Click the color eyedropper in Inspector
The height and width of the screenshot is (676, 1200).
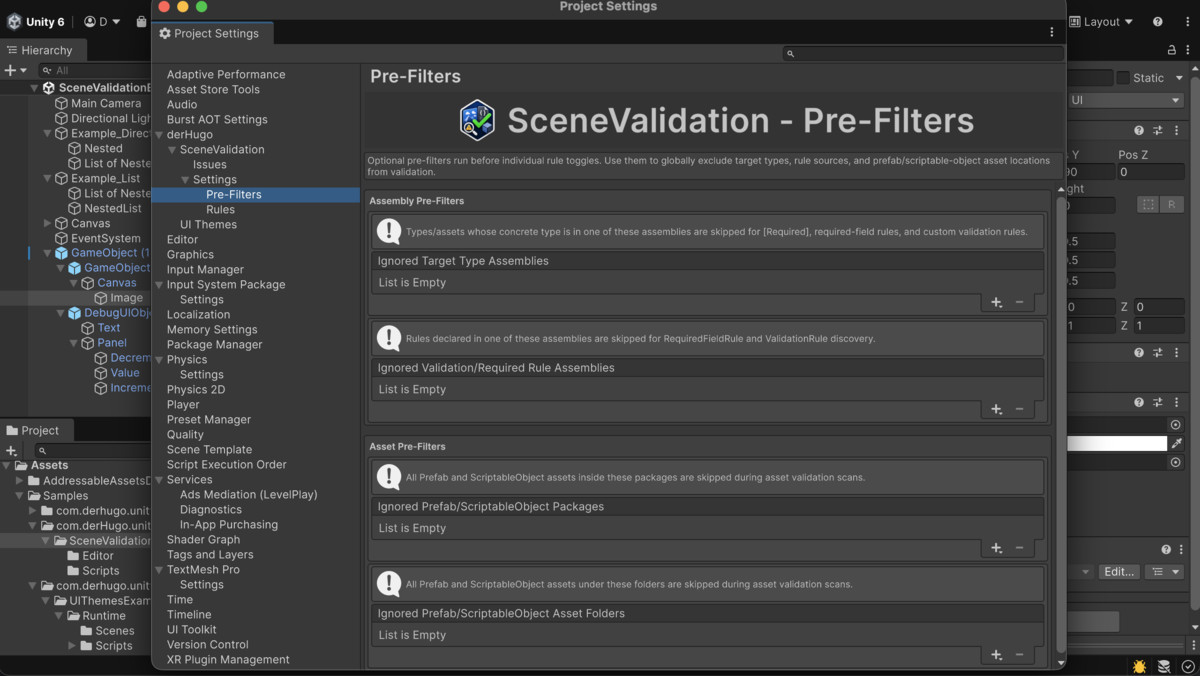(1177, 443)
